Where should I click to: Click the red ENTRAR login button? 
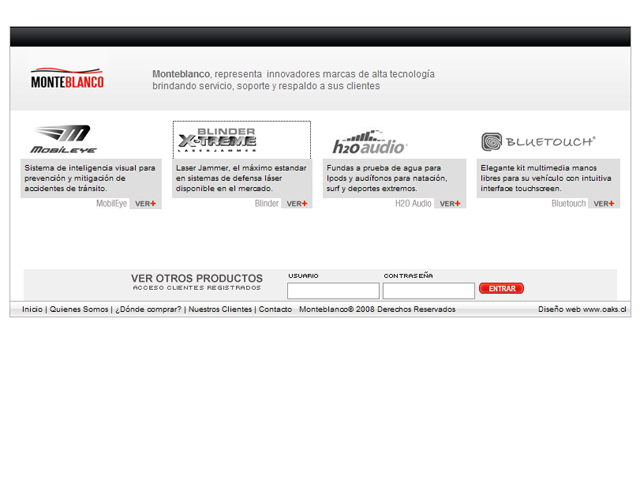(501, 288)
